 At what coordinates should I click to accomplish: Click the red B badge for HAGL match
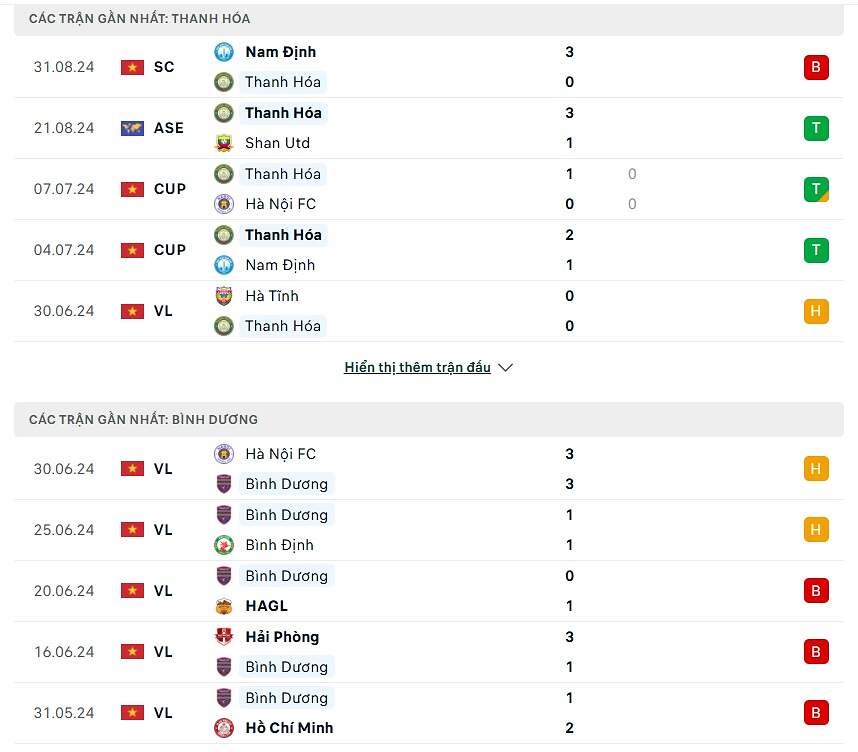point(816,591)
